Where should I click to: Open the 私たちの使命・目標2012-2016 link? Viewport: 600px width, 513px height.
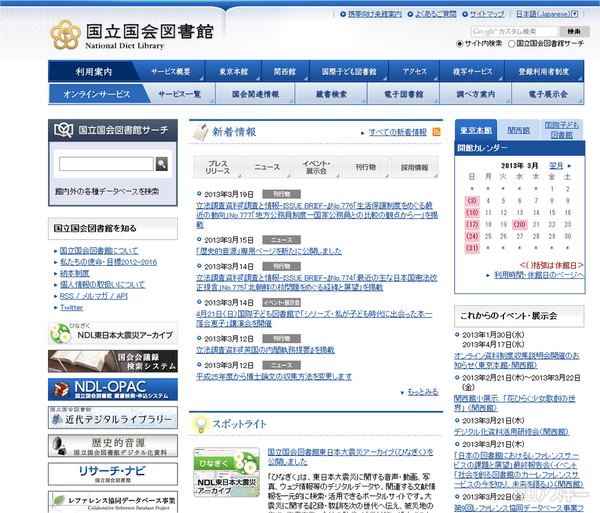pyautogui.click(x=108, y=262)
